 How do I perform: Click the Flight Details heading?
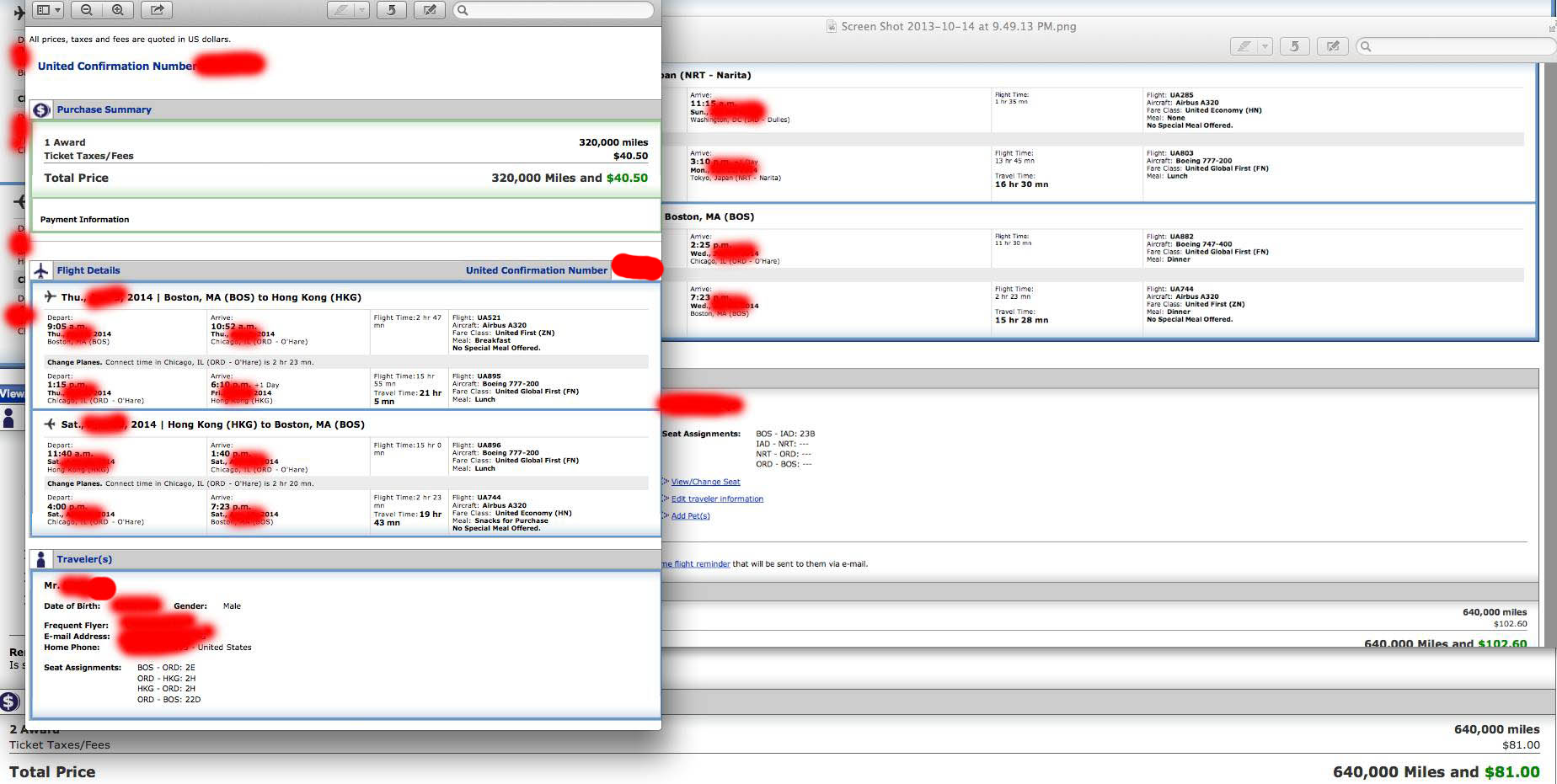point(88,270)
